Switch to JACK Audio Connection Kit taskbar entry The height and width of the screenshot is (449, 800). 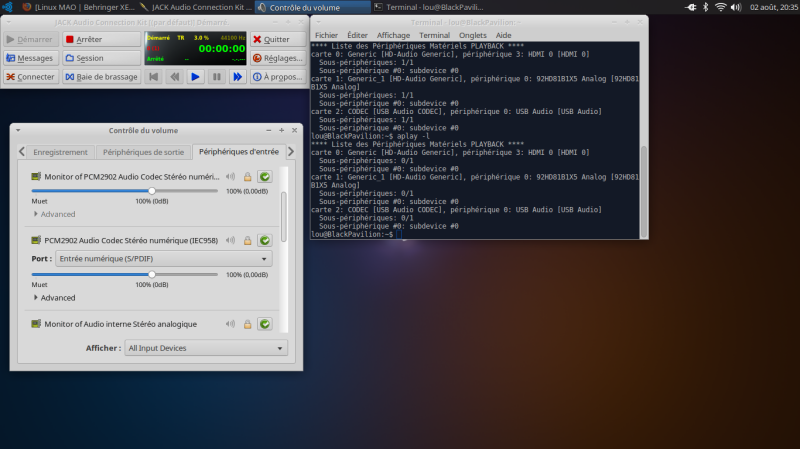click(x=196, y=7)
